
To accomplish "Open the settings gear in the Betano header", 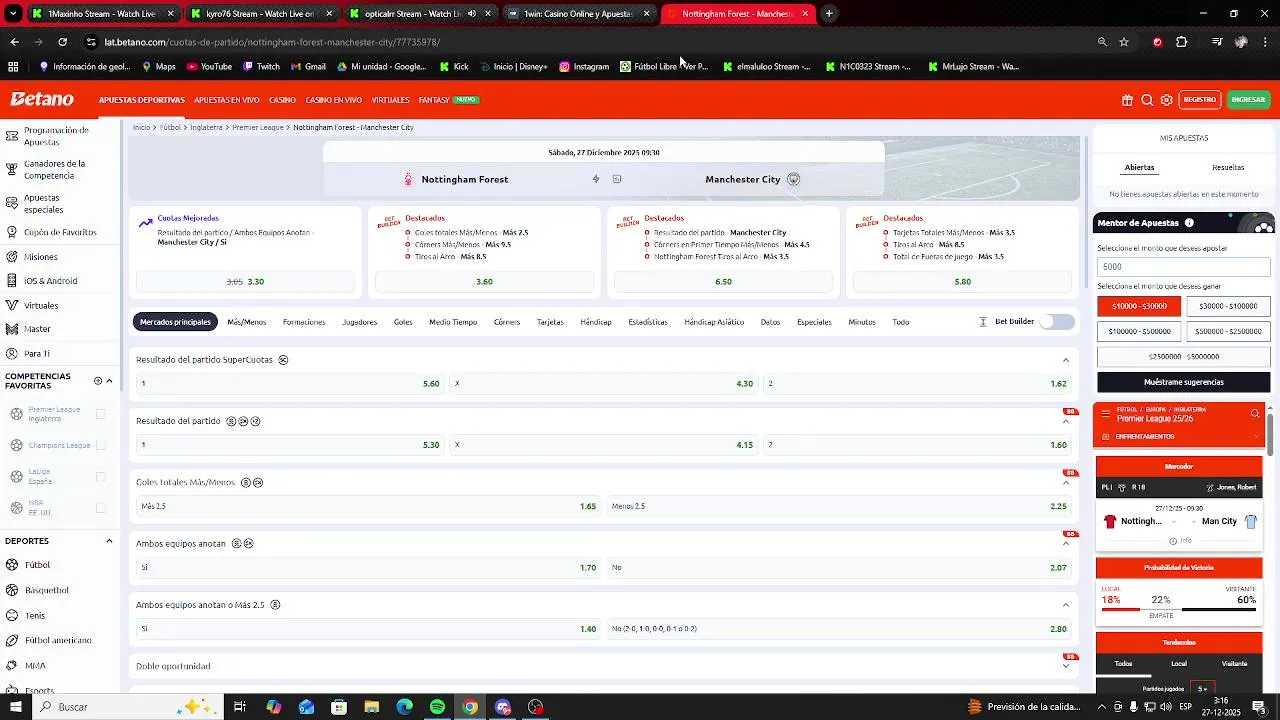I will (1166, 100).
